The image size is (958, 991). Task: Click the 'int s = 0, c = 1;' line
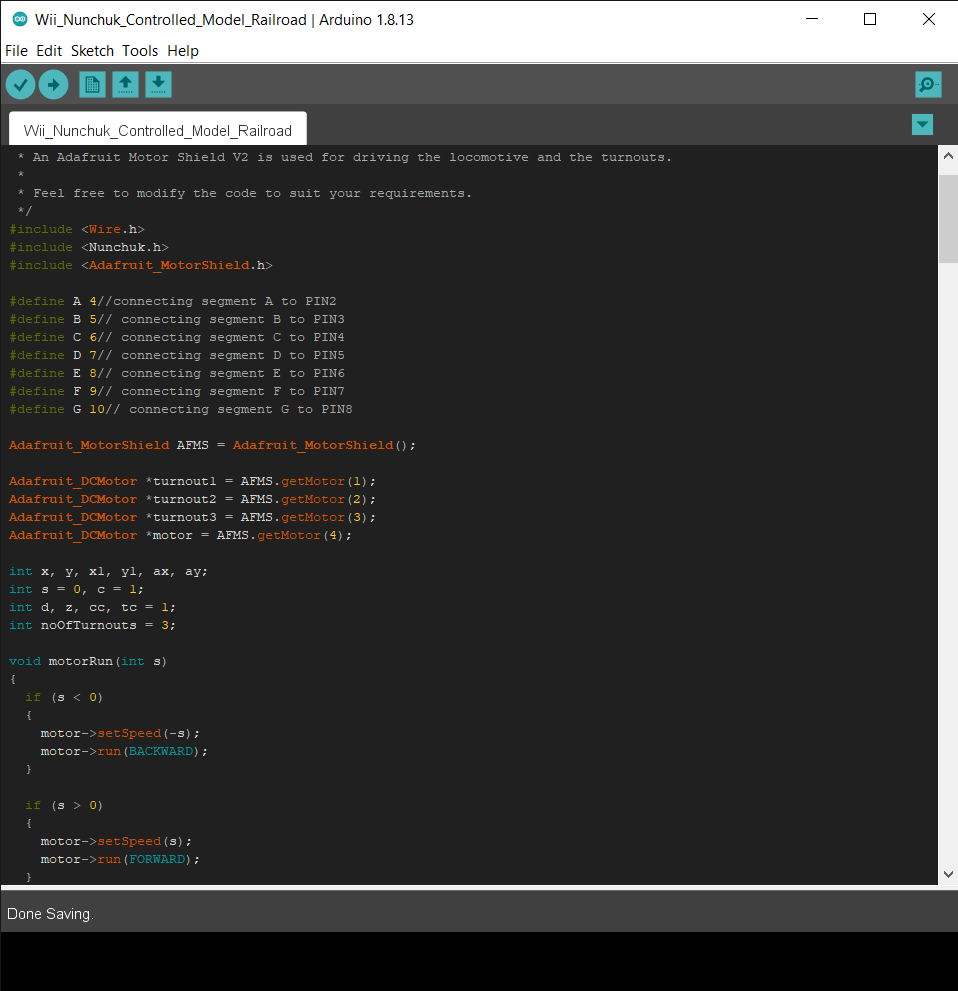(76, 589)
